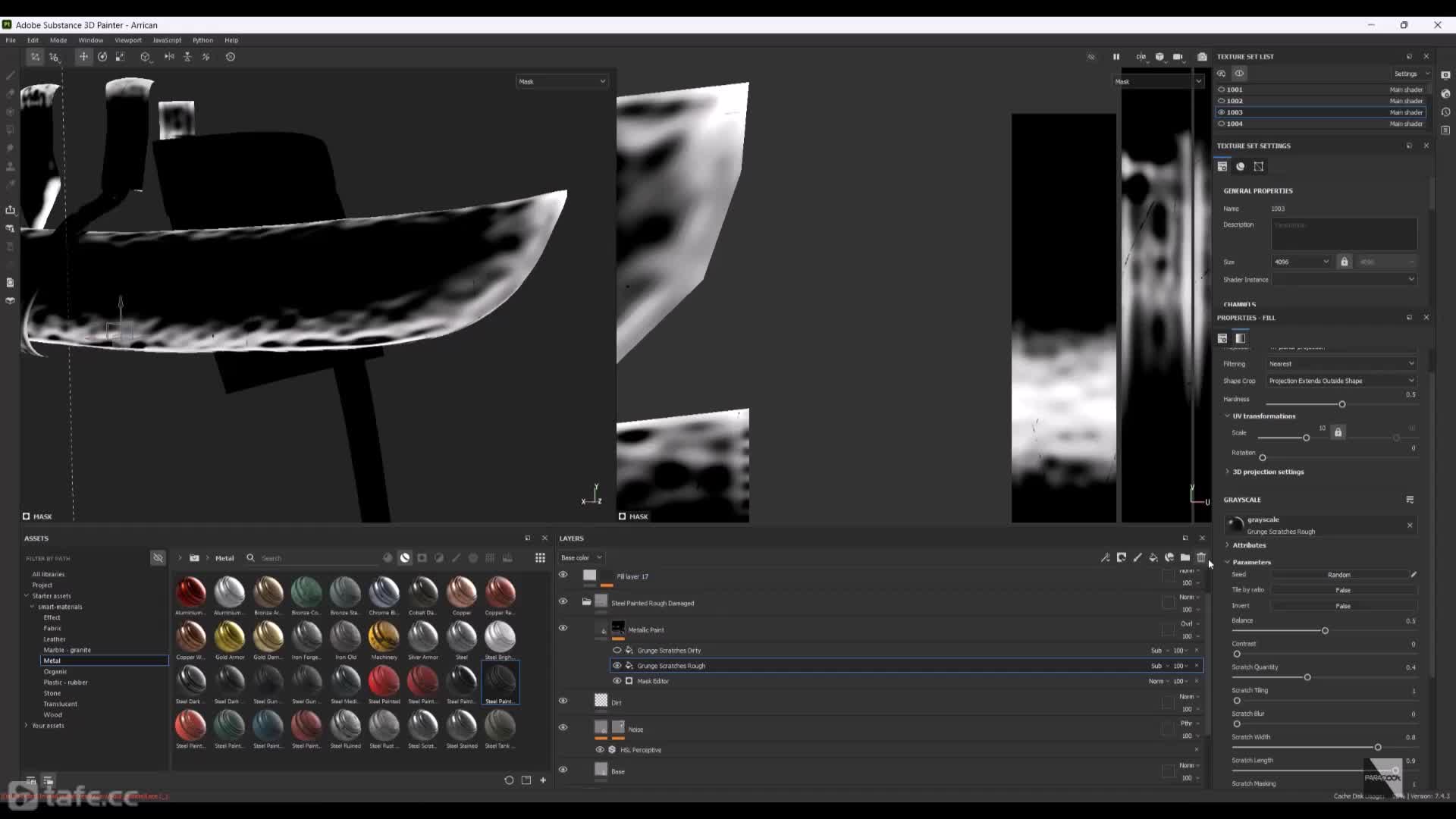The height and width of the screenshot is (819, 1456).
Task: Open the File menu
Action: click(11, 40)
